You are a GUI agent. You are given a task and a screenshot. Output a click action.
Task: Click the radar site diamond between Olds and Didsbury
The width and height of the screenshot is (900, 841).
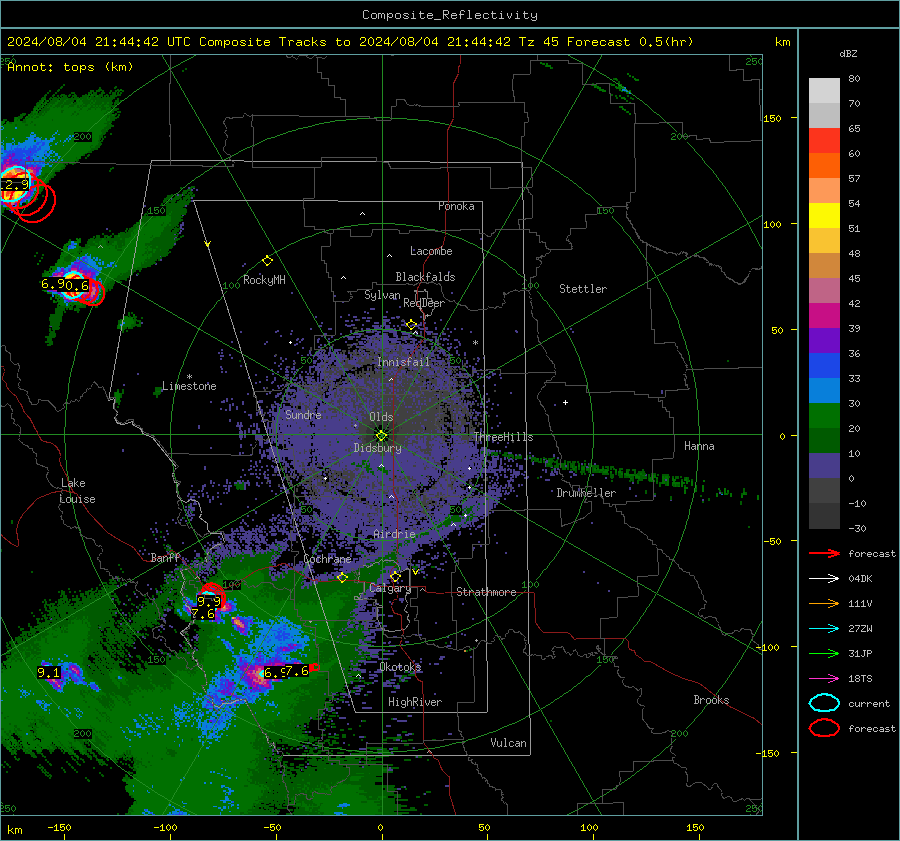381,436
